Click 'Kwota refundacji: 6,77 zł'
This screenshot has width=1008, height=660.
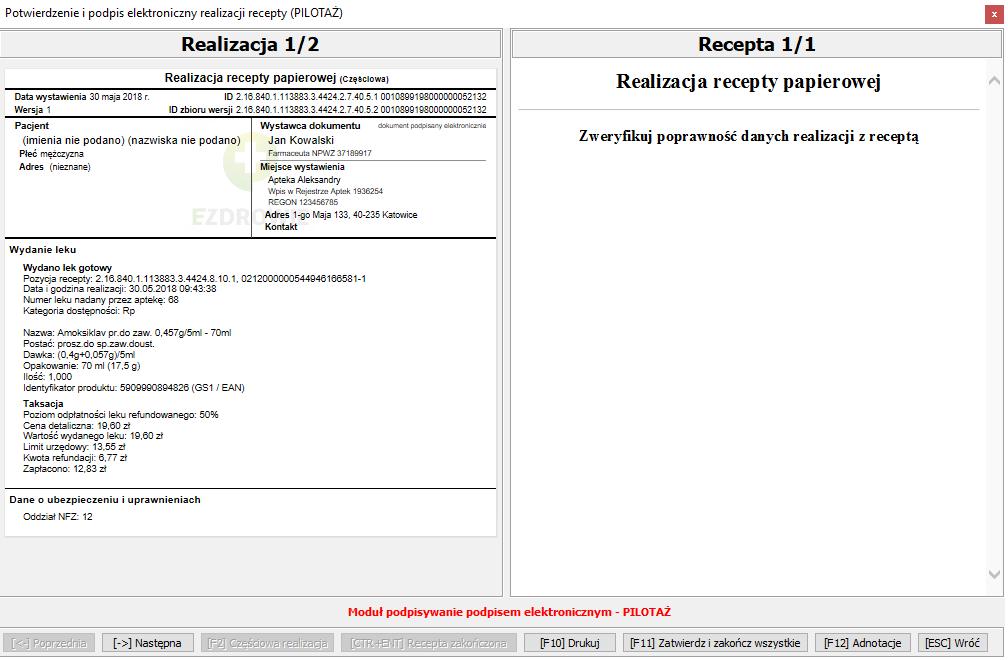(x=75, y=458)
